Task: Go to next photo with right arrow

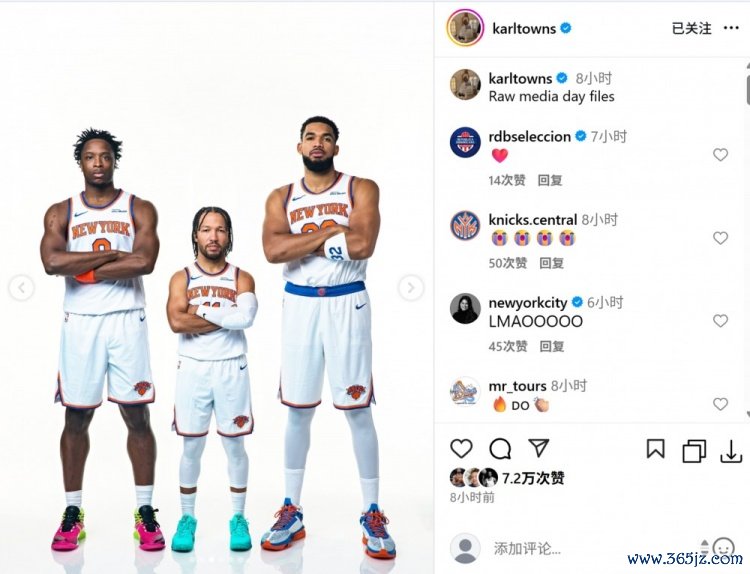Action: 411,287
